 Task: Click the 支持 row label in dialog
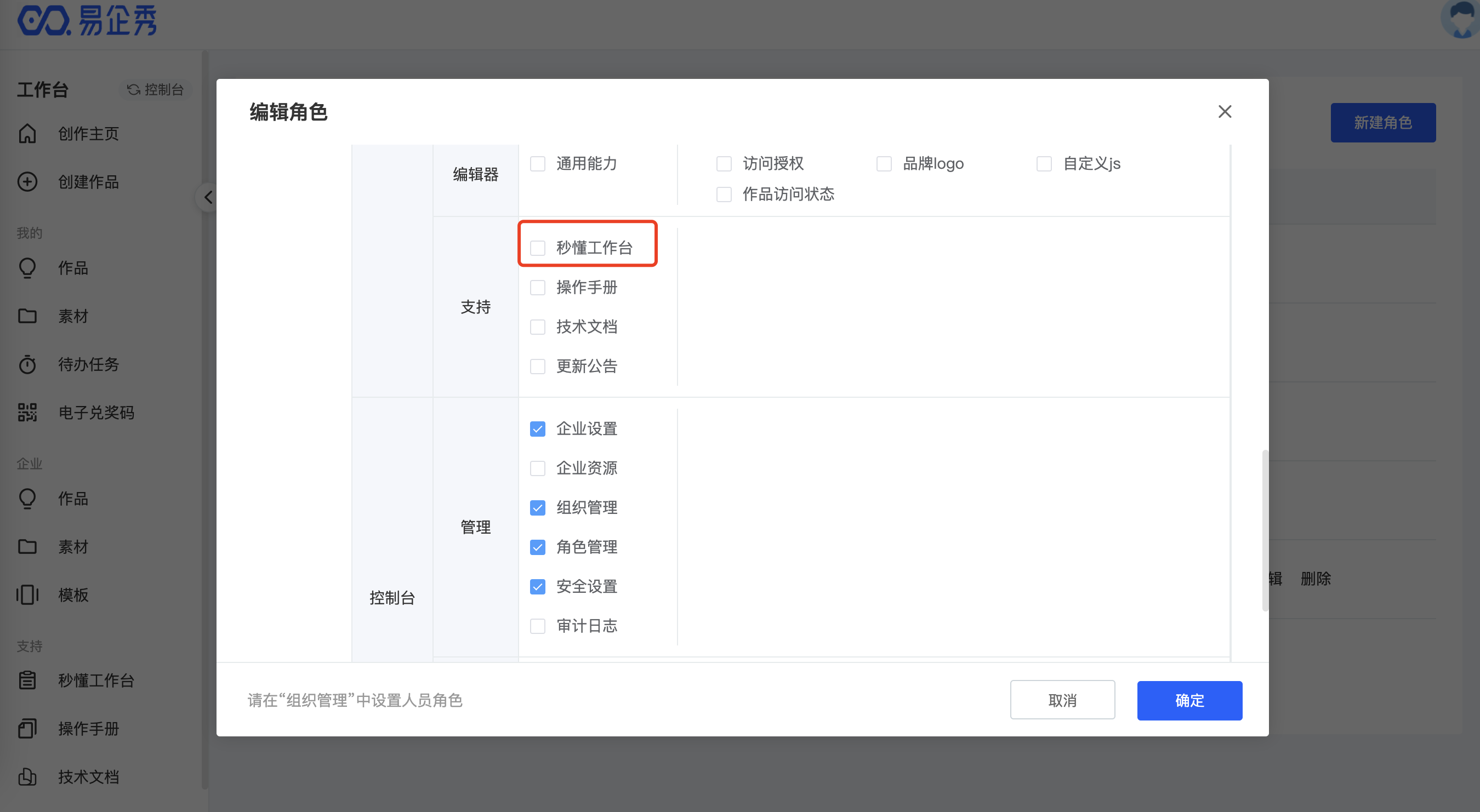(476, 307)
